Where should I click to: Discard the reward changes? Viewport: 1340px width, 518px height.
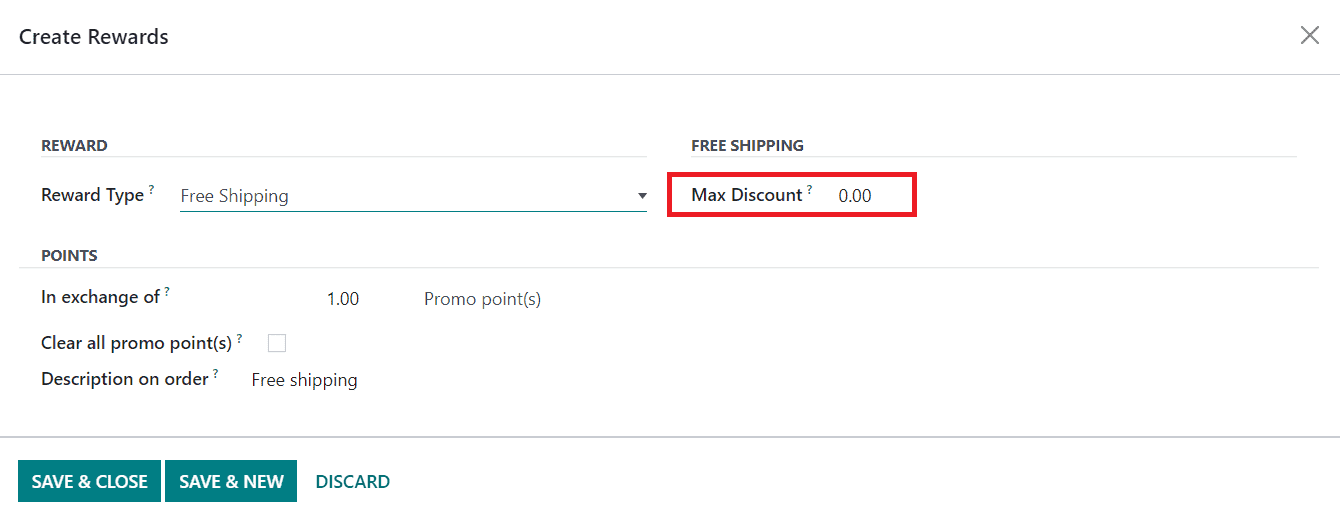point(352,481)
